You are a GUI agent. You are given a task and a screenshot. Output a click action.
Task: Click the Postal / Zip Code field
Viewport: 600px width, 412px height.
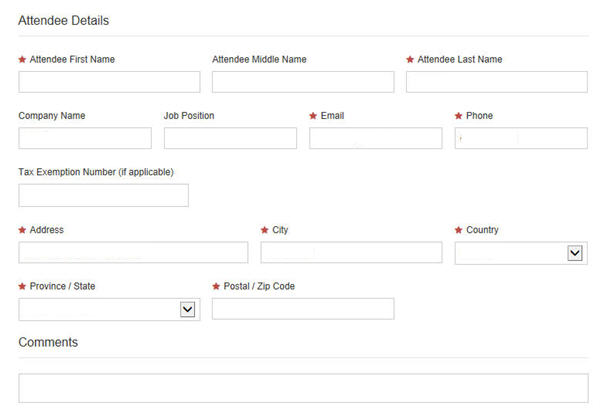(303, 309)
